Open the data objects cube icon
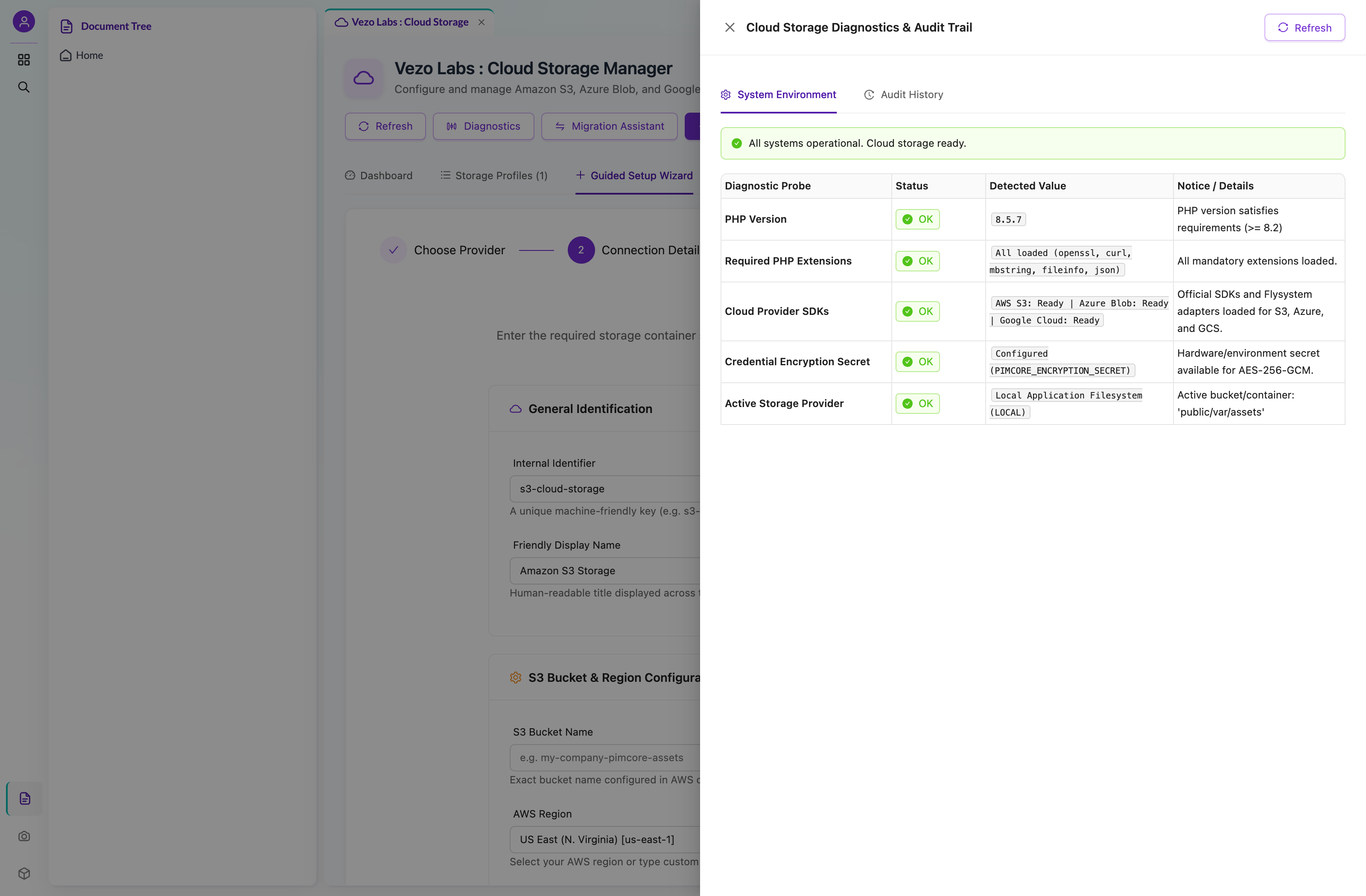The image size is (1366, 896). tap(24, 873)
